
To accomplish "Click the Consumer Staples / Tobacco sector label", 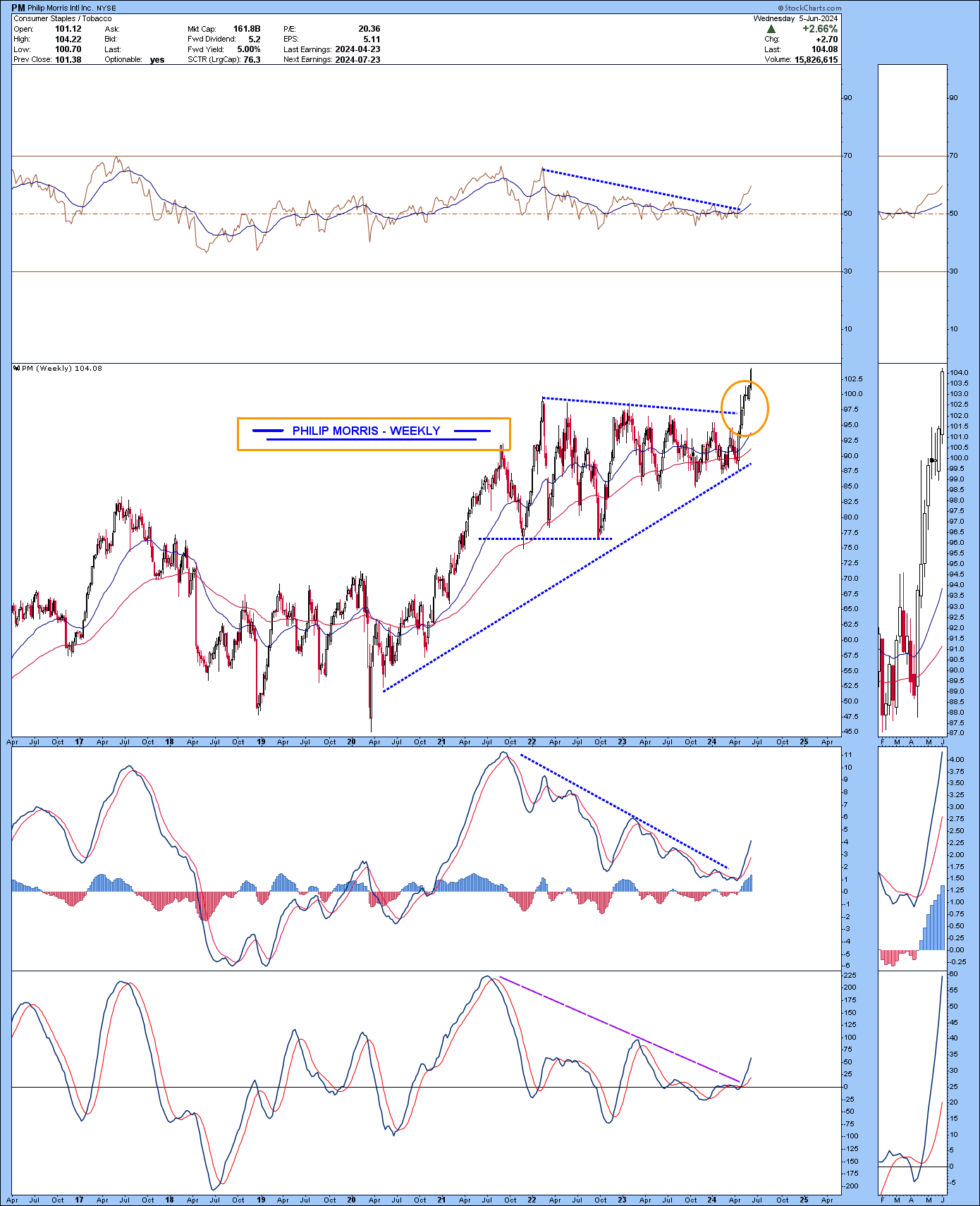I will tap(63, 18).
